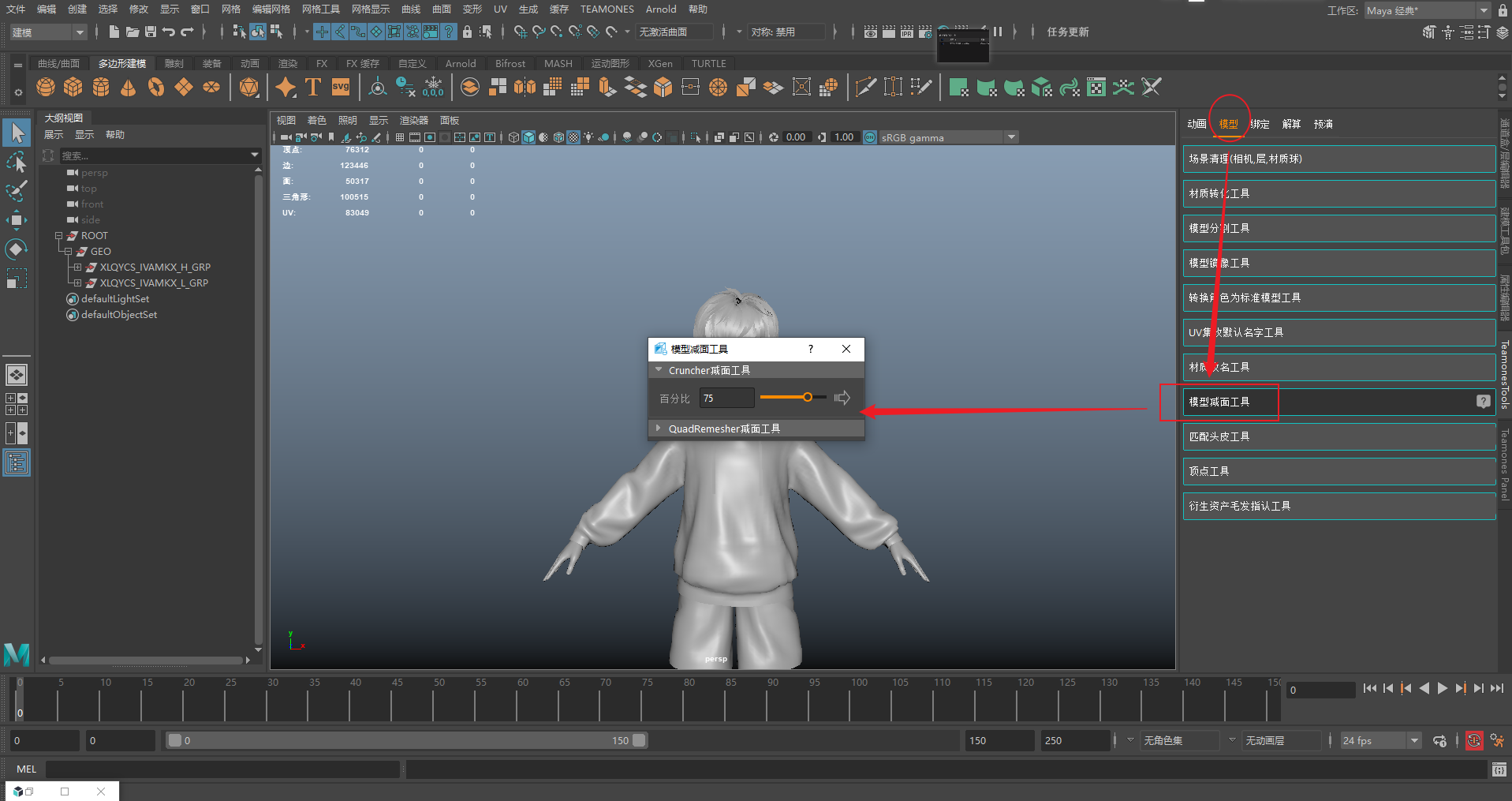Toggle the viewport gamma sRGB color management icon

870,137
